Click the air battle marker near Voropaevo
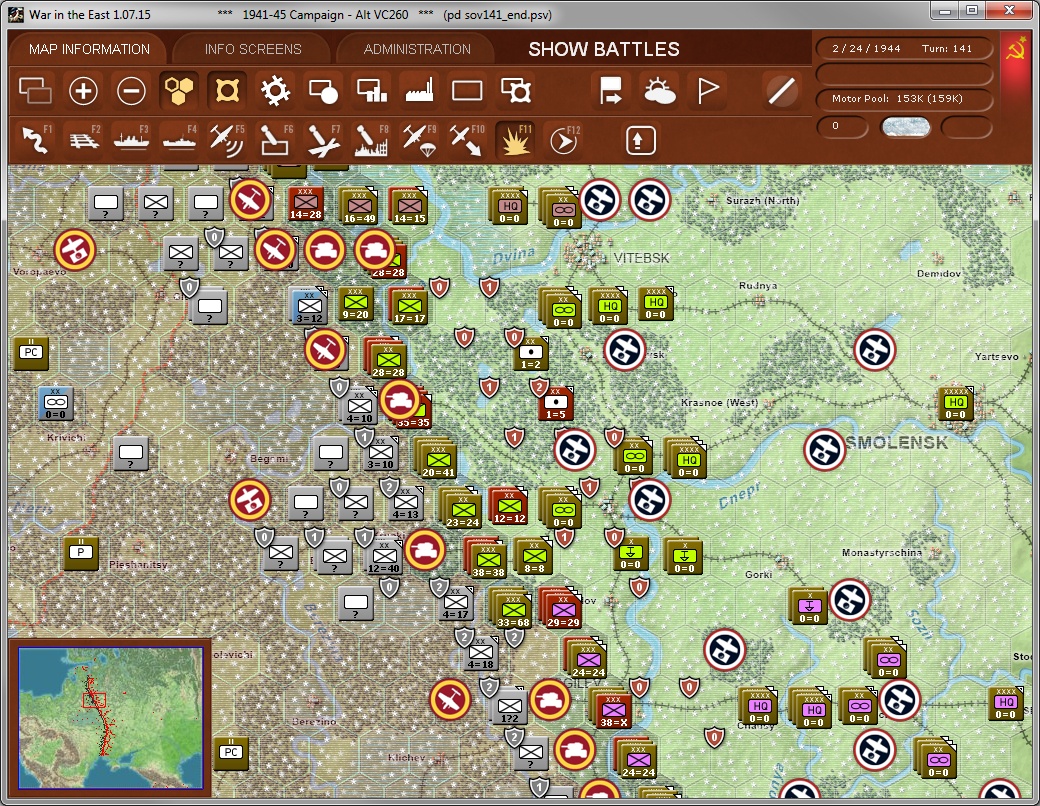 pyautogui.click(x=75, y=250)
